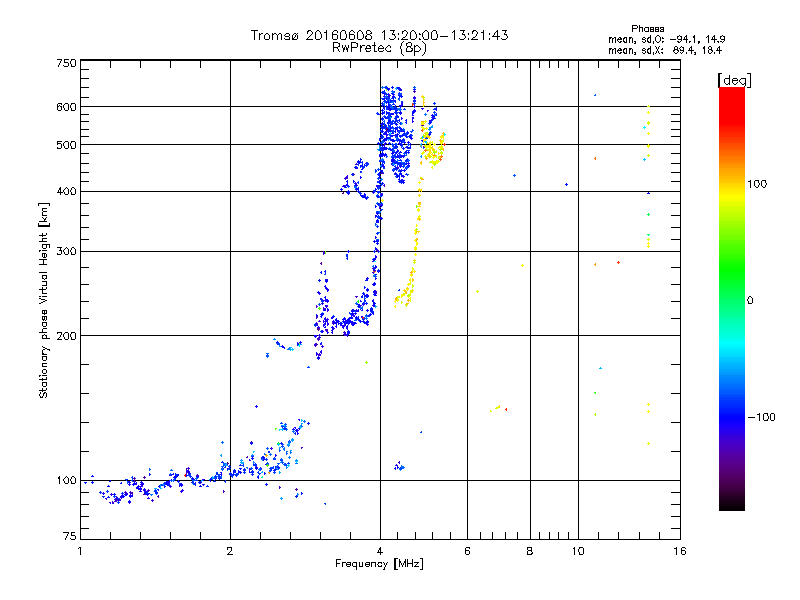The width and height of the screenshot is (800, 600).
Task: Click the phase colorbar gradient
Action: coord(732,299)
